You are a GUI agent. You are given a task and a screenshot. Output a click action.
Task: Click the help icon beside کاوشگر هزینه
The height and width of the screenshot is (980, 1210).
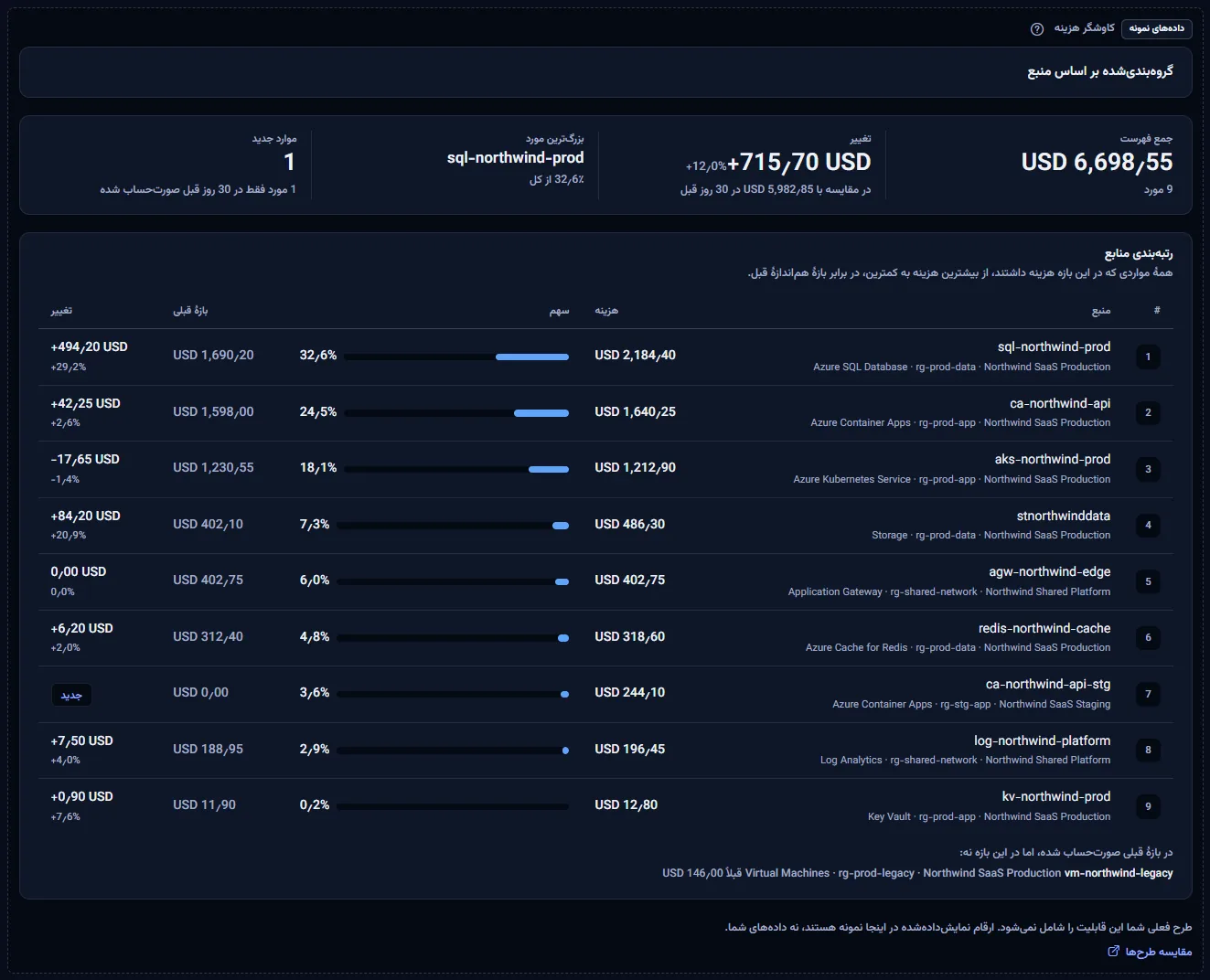(1037, 29)
